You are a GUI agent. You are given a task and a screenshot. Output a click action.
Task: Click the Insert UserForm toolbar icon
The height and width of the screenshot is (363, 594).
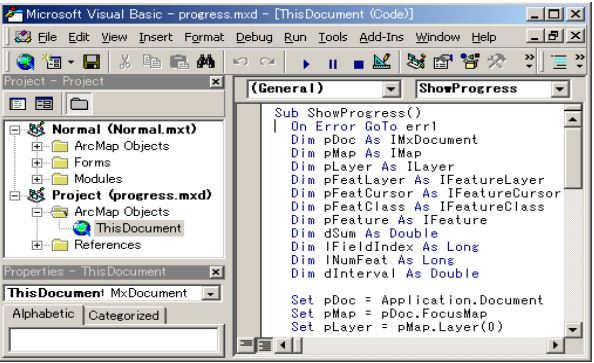click(52, 62)
